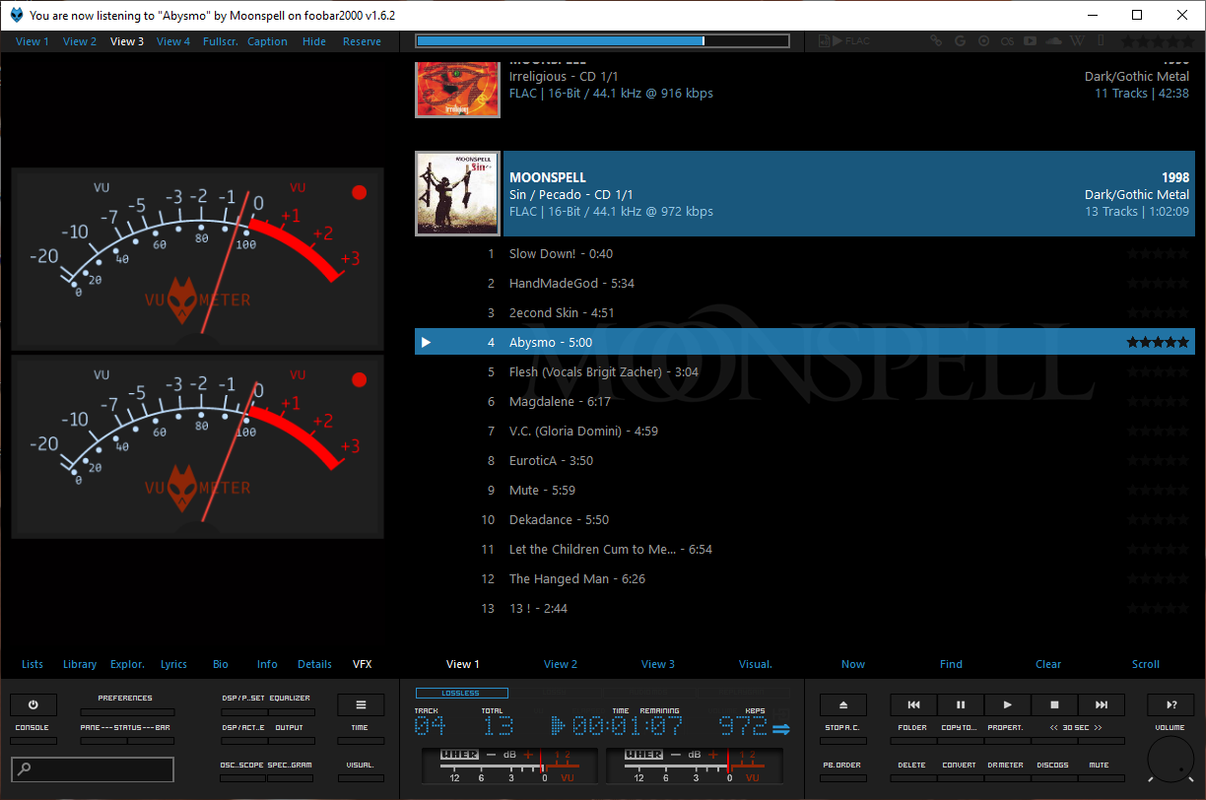The width and height of the screenshot is (1206, 800).
Task: Click the now-playing arrow on Abysmo row
Action: (426, 342)
